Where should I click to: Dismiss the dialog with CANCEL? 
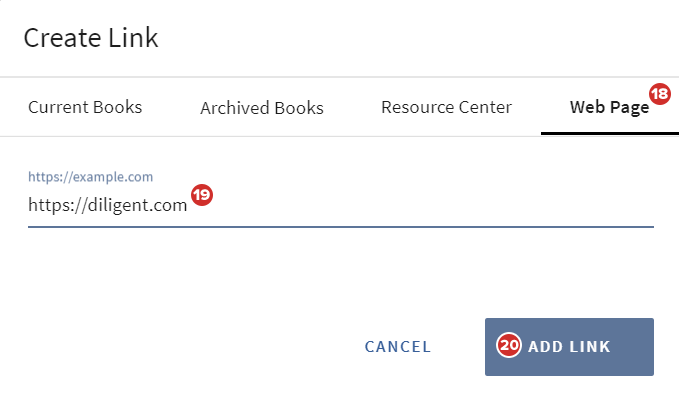(398, 347)
